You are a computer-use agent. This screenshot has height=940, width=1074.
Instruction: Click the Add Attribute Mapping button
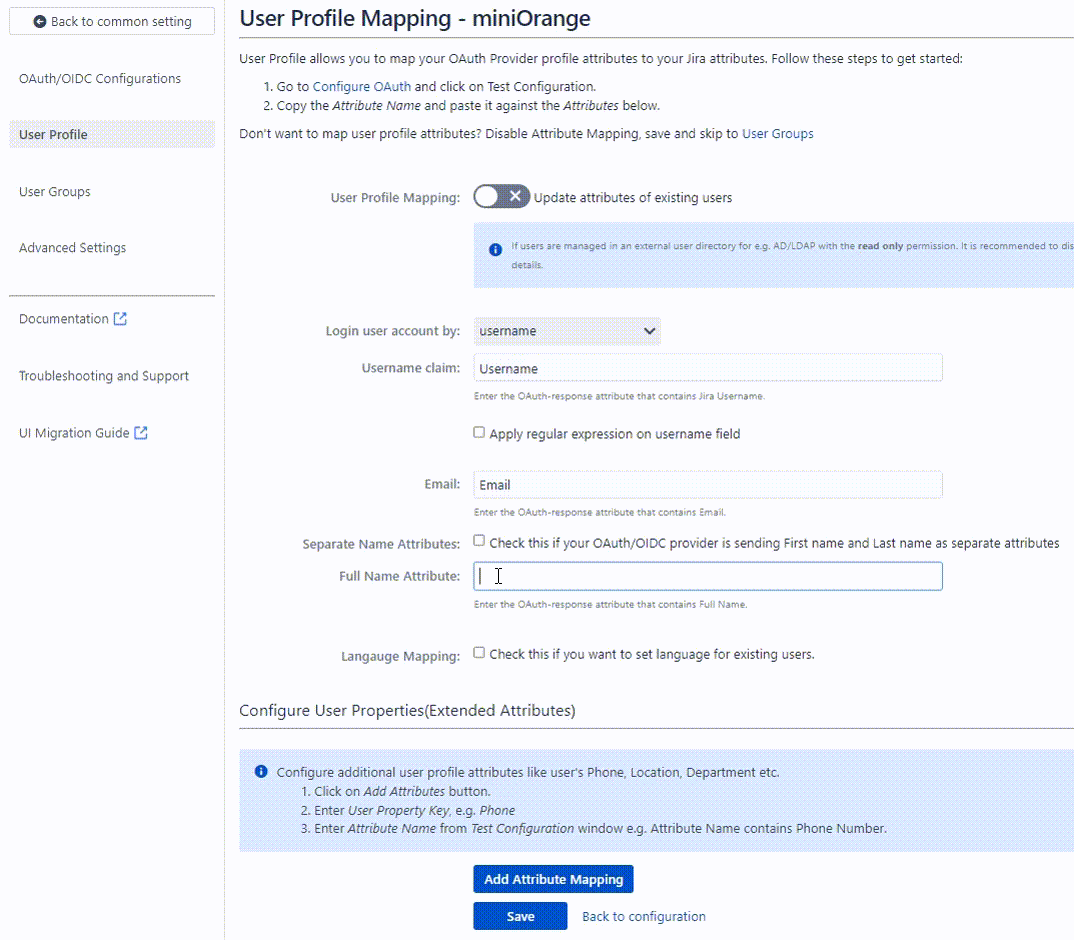click(553, 879)
